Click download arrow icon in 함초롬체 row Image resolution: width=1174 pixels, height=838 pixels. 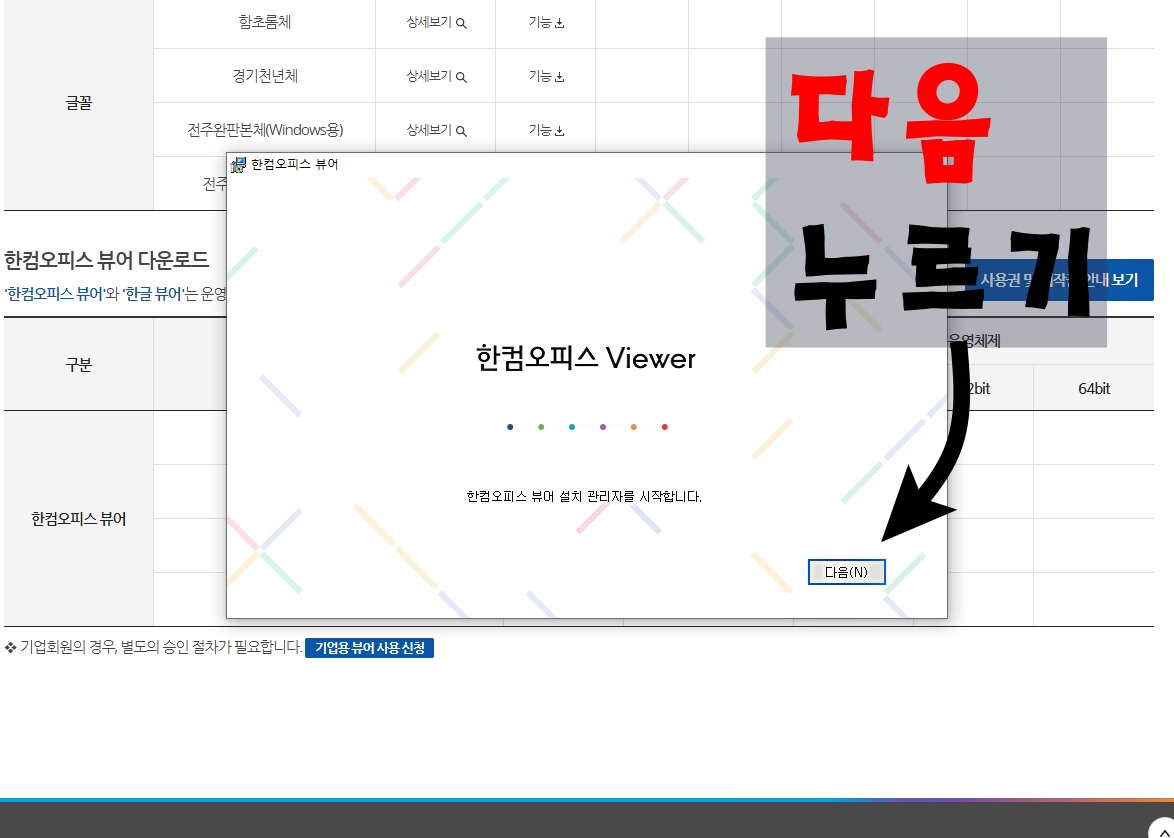(559, 23)
